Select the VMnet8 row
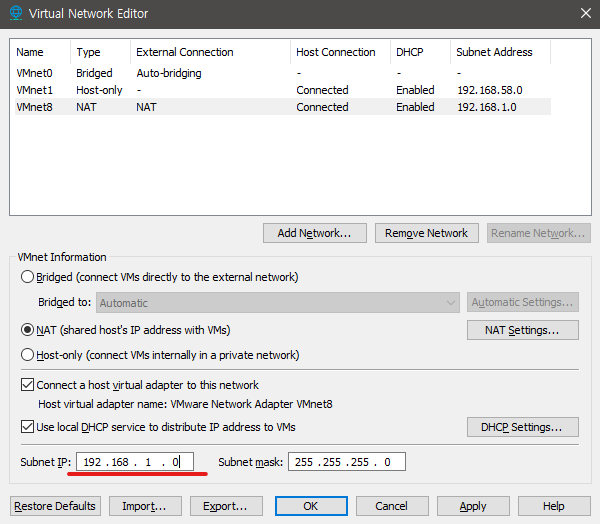This screenshot has width=600, height=524. pos(283,107)
